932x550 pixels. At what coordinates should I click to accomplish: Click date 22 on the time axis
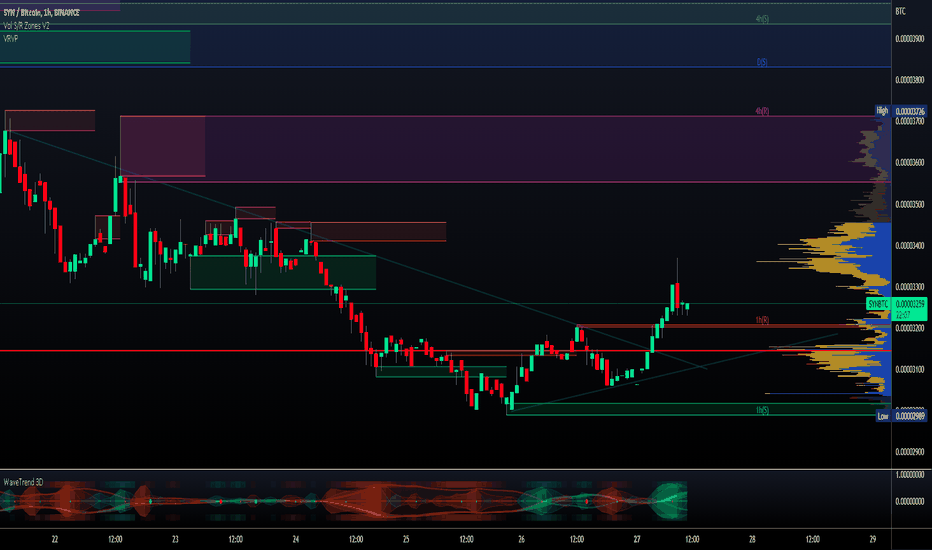[x=55, y=539]
